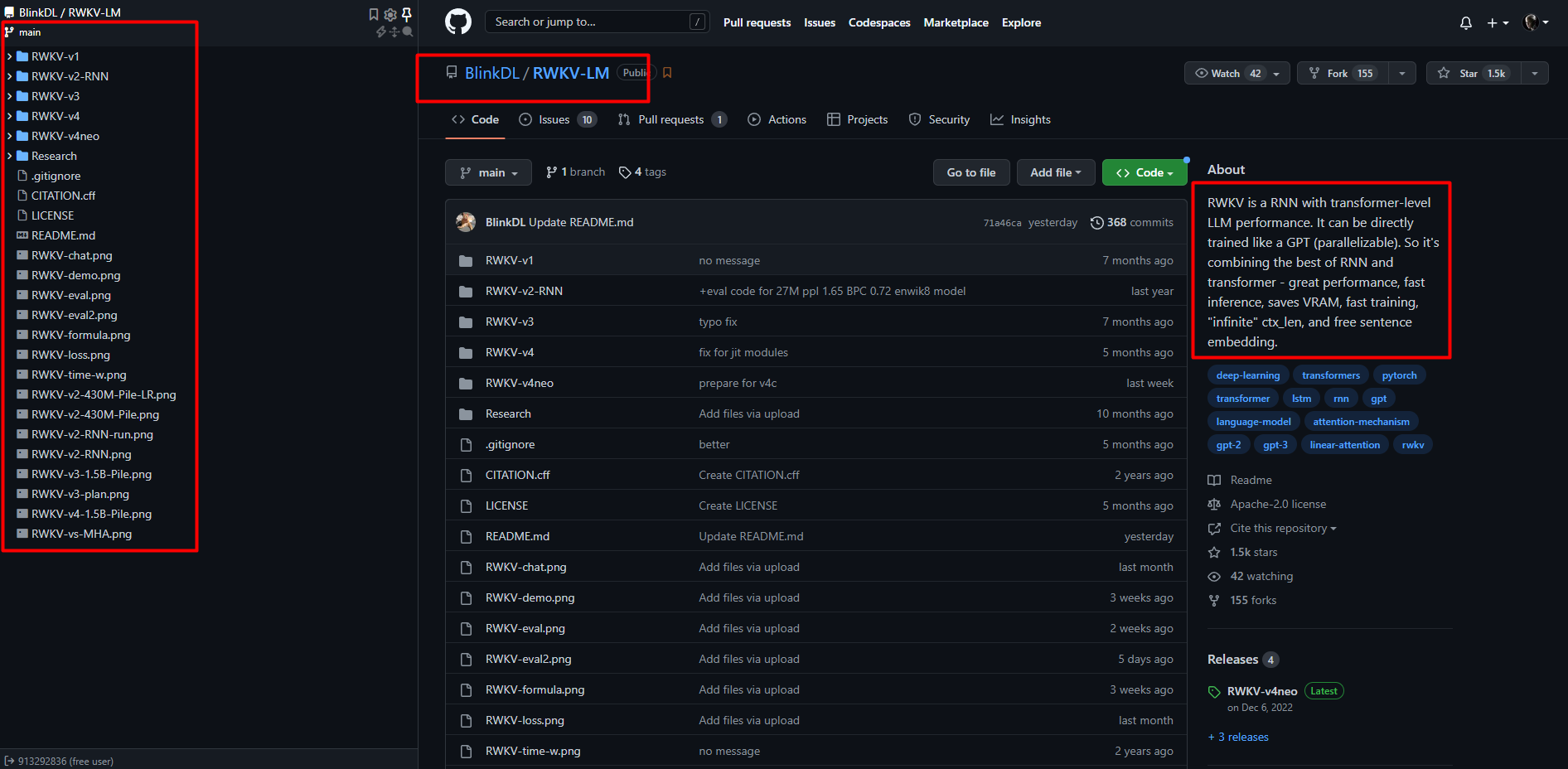The image size is (1568, 769).
Task: Switch to the repository Pull requests tab
Action: pyautogui.click(x=672, y=119)
